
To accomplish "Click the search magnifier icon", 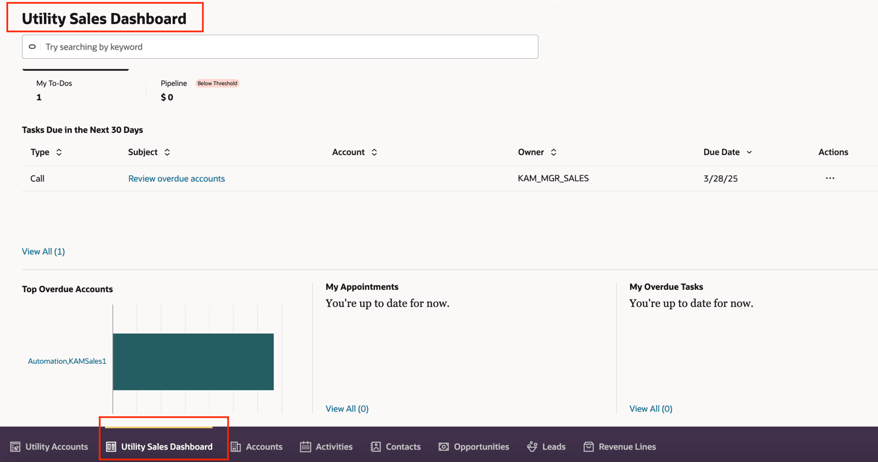I will point(32,47).
